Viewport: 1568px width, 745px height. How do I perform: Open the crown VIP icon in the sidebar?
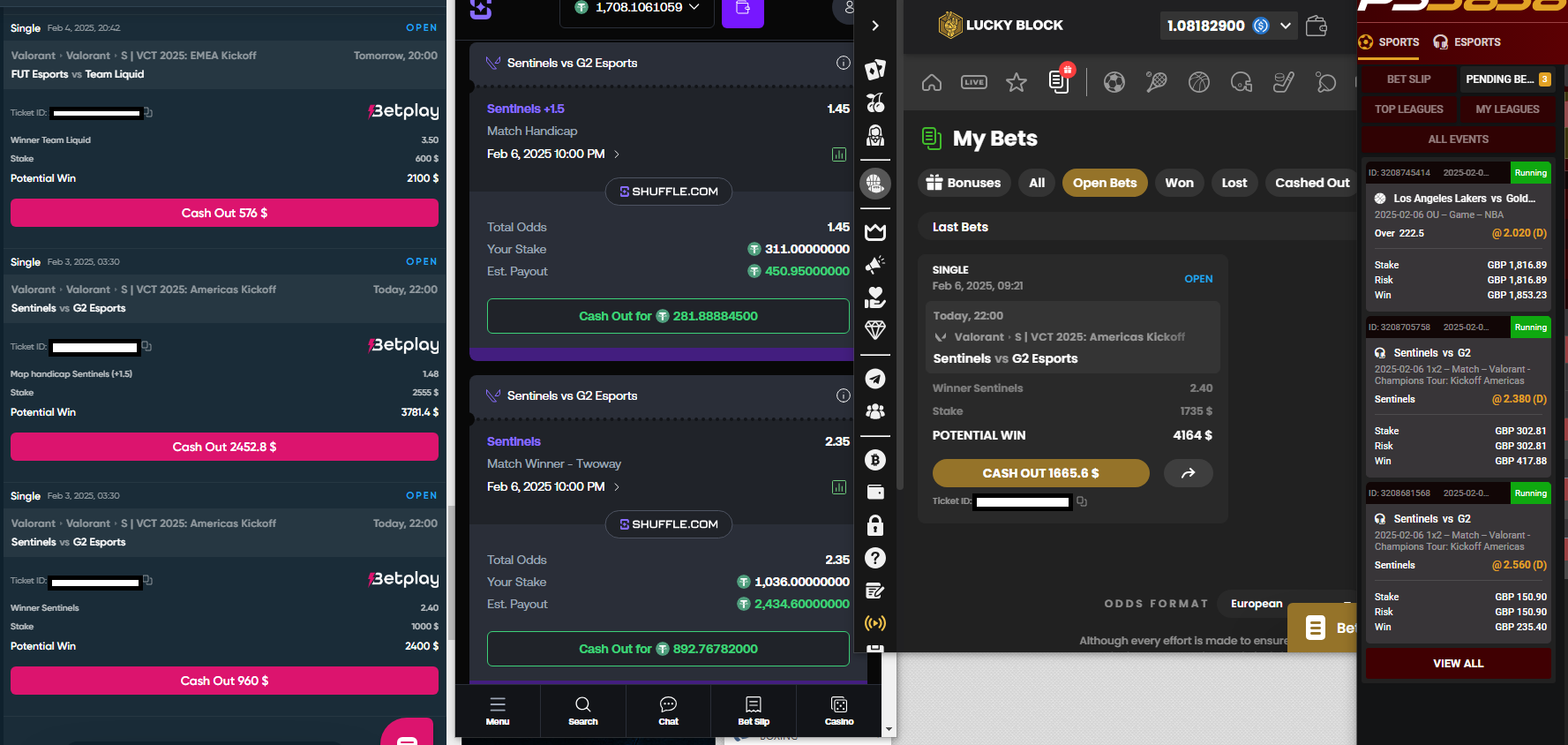point(874,232)
